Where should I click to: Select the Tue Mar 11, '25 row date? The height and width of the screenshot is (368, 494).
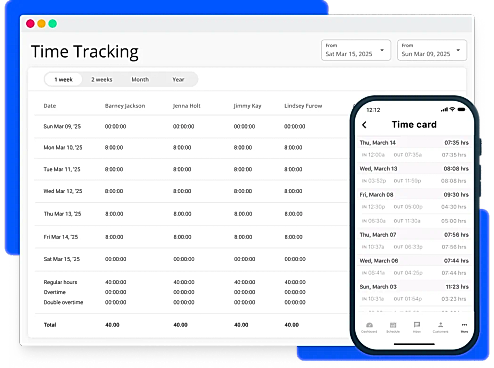[x=62, y=169]
